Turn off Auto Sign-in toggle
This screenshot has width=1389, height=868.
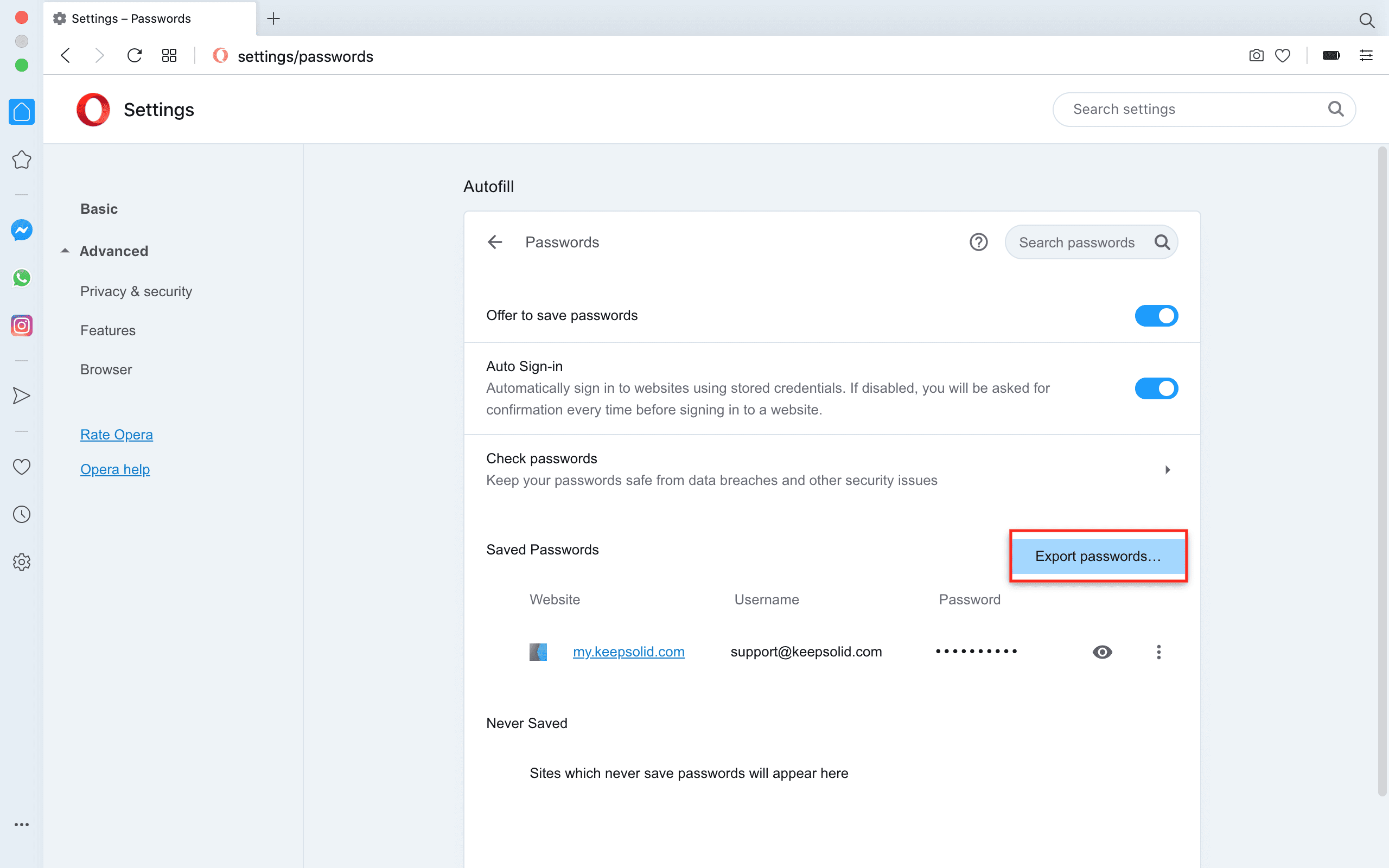coord(1156,388)
